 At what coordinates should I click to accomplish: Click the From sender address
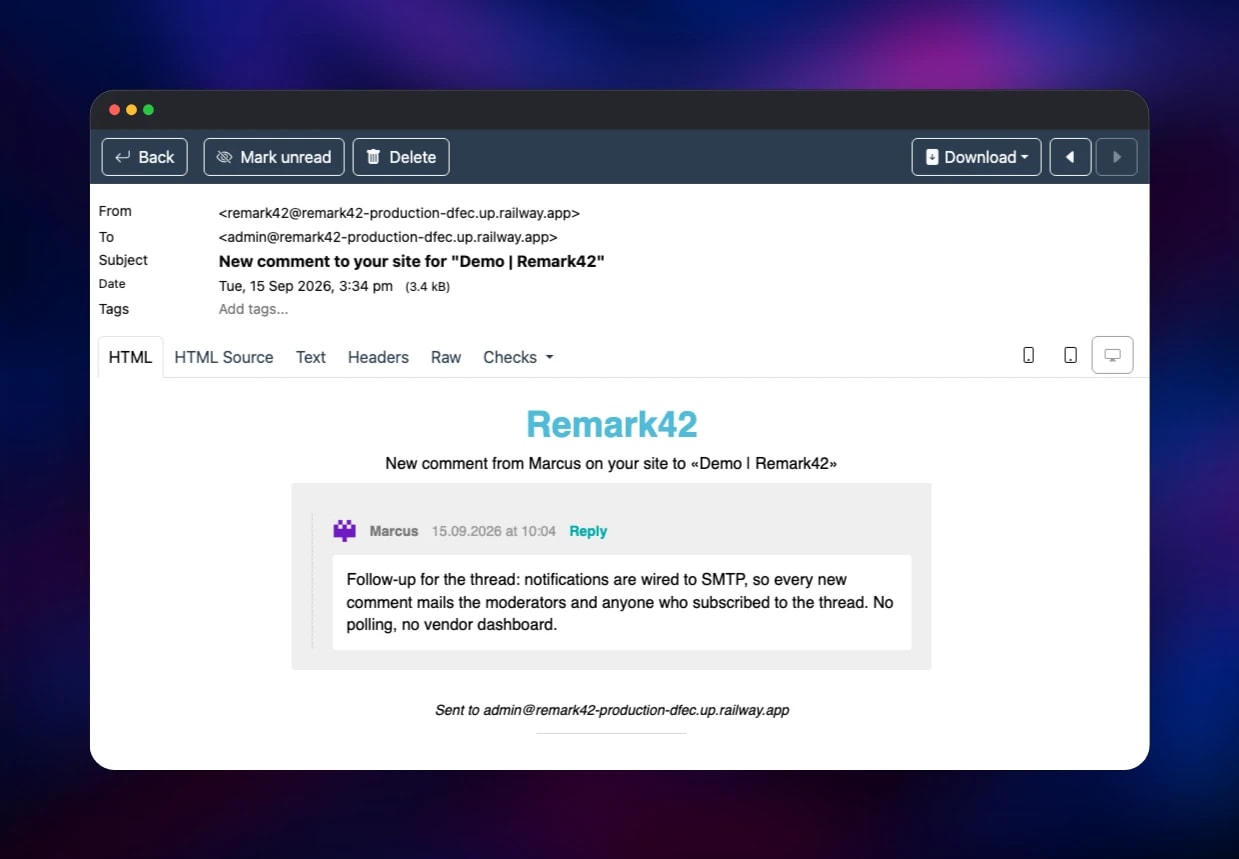[399, 213]
